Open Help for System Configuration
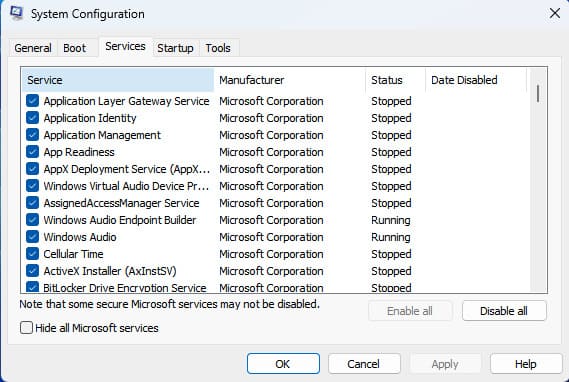Screen dimensions: 569x382 coord(526,363)
